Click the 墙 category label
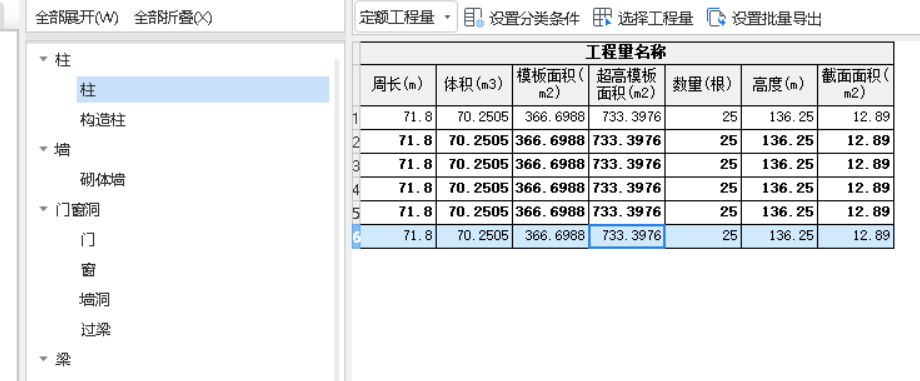 [x=63, y=150]
